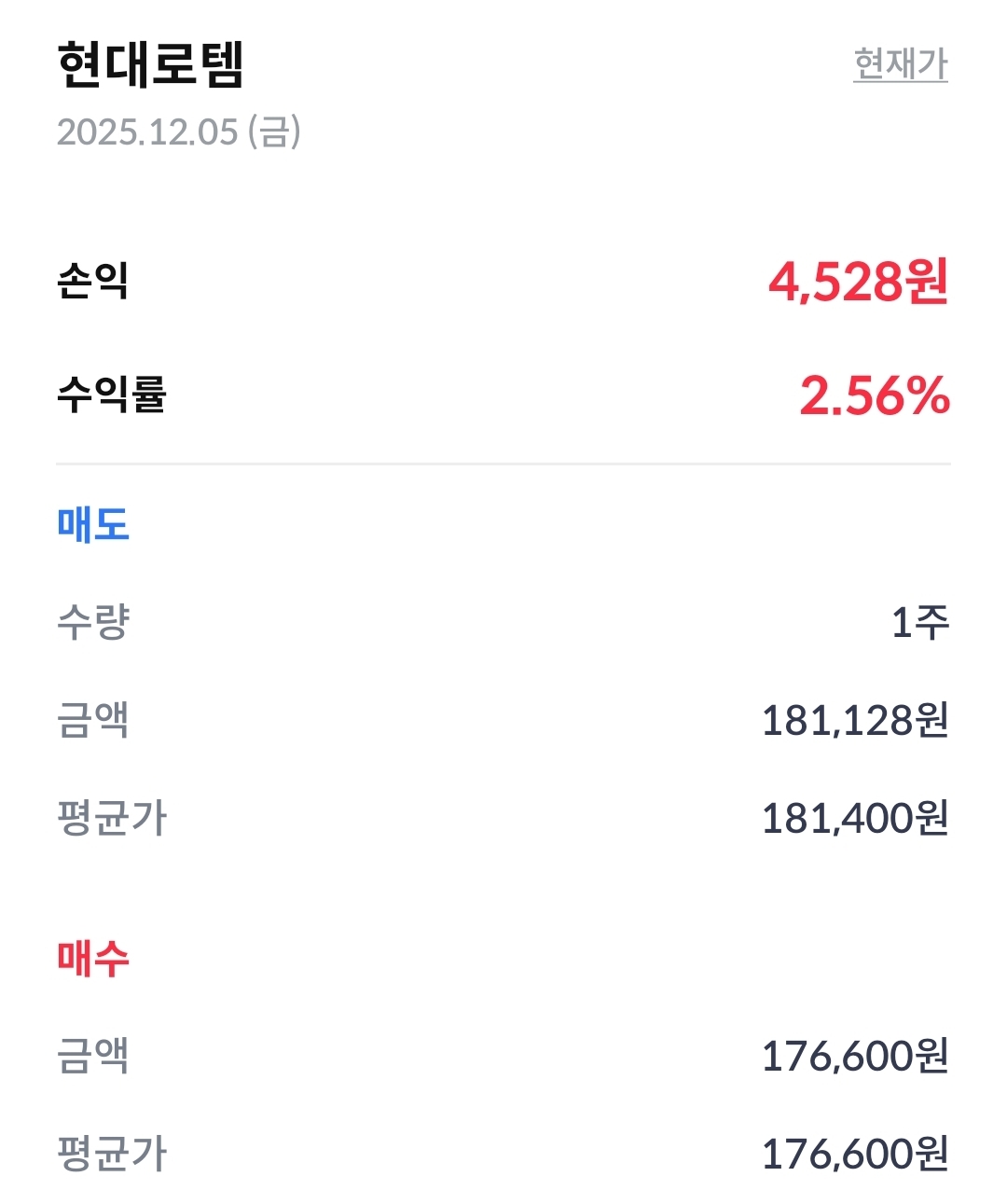Tap the 현대로템 stock title
1007x1204 pixels.
point(150,64)
